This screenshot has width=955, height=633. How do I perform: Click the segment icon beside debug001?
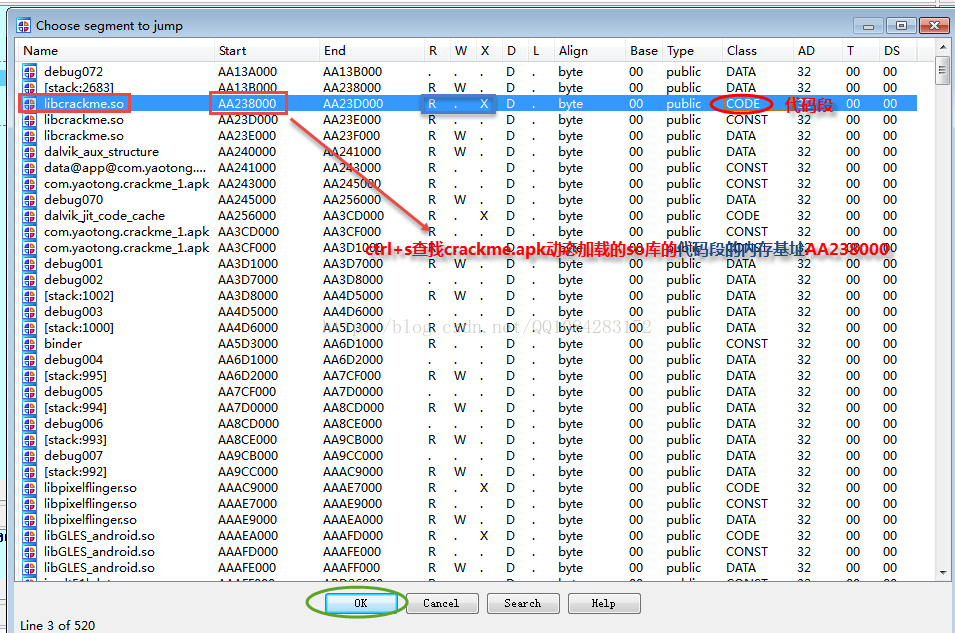pyautogui.click(x=29, y=264)
